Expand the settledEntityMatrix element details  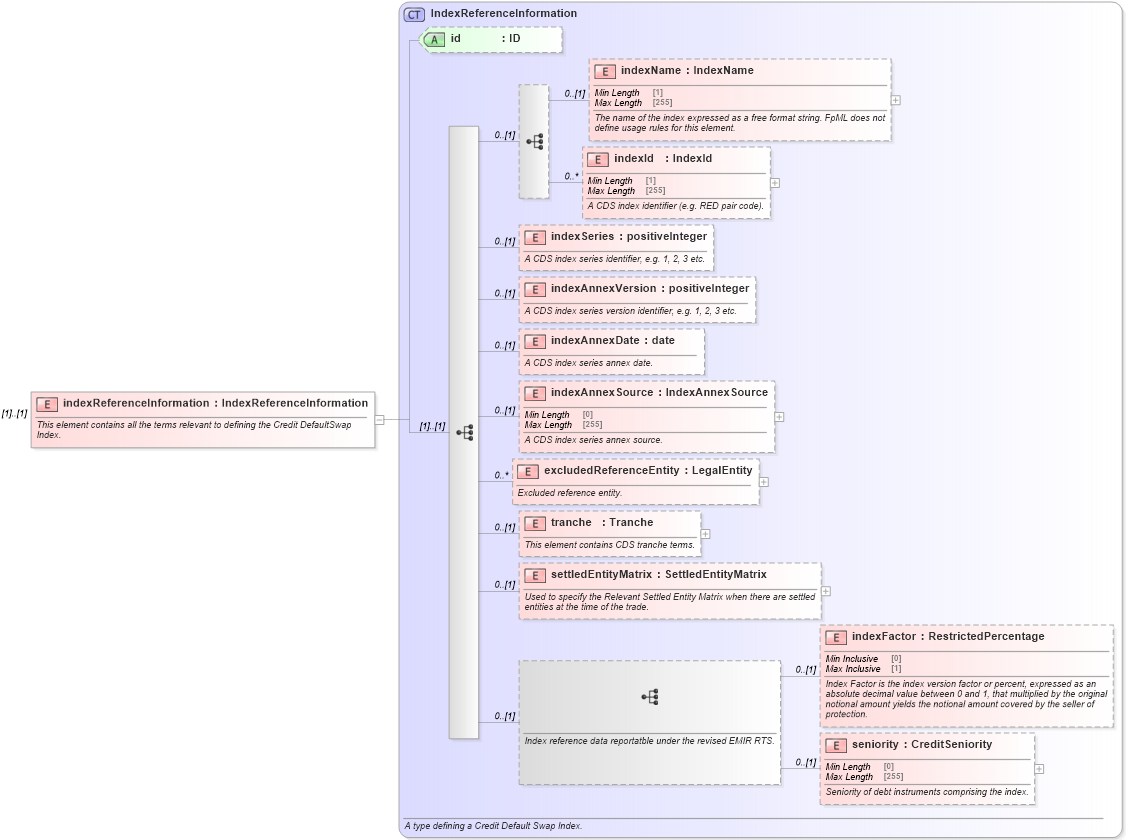click(826, 592)
